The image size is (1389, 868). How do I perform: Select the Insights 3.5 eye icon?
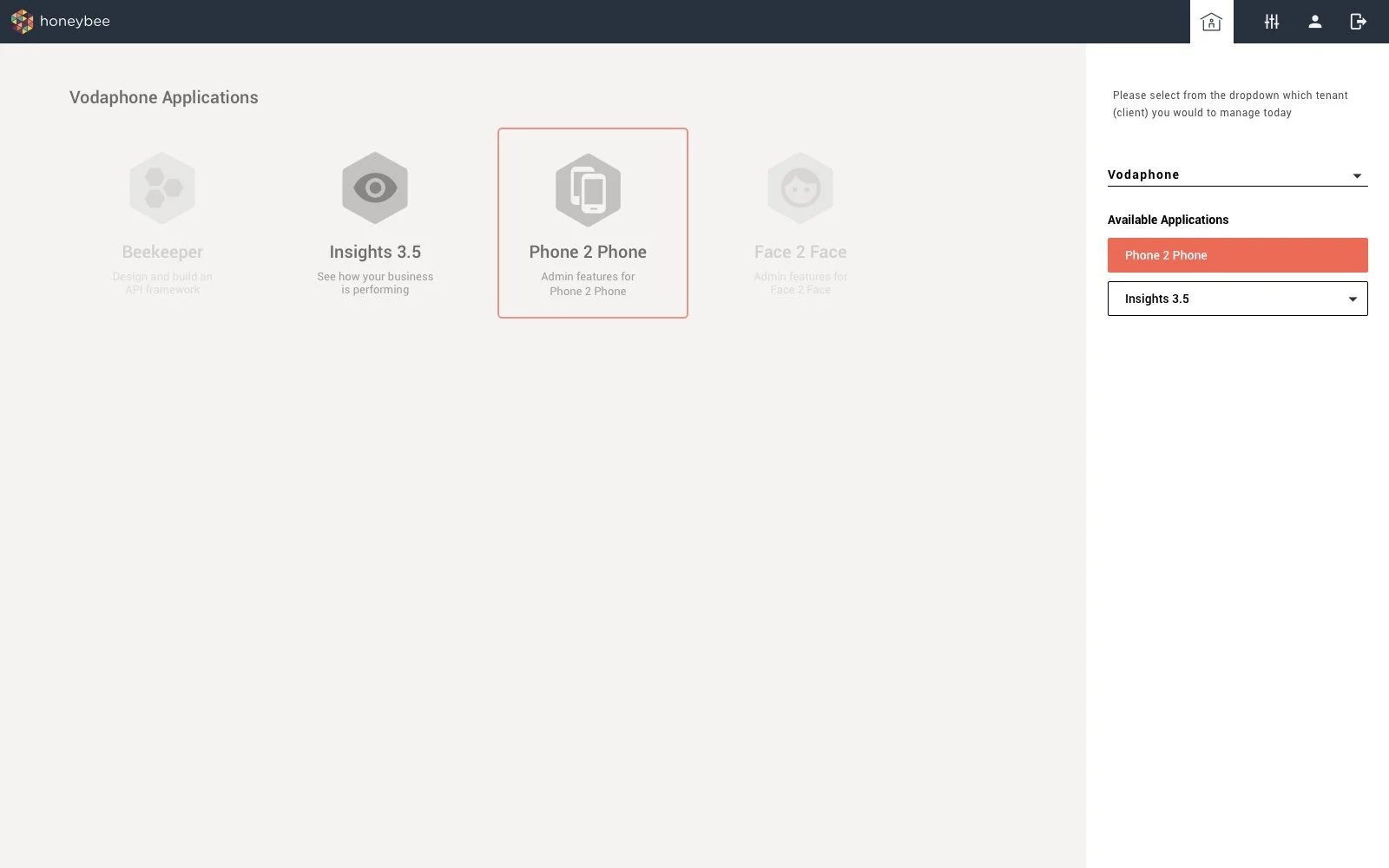[375, 187]
